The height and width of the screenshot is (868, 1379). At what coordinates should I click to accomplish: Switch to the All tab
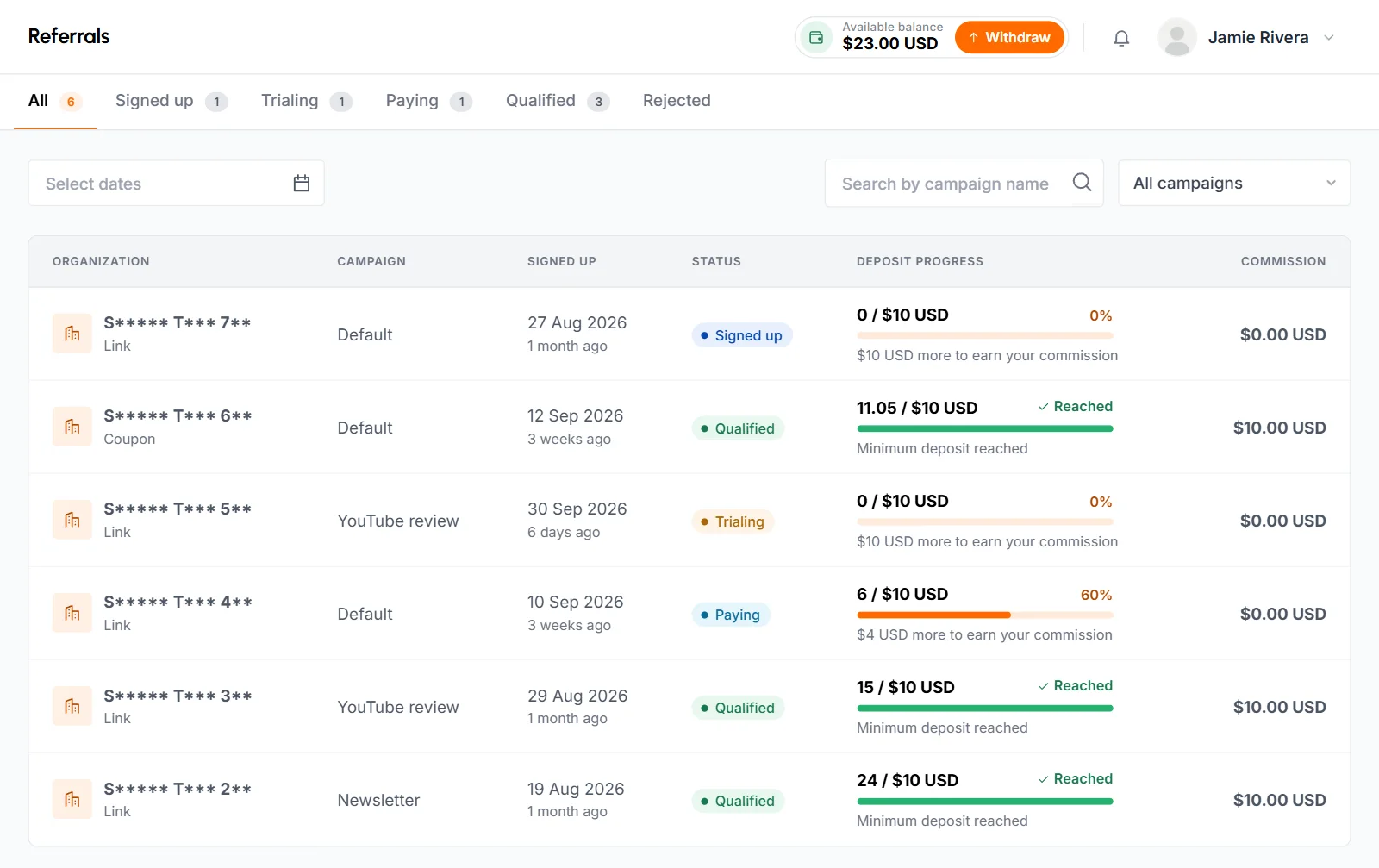(x=55, y=101)
